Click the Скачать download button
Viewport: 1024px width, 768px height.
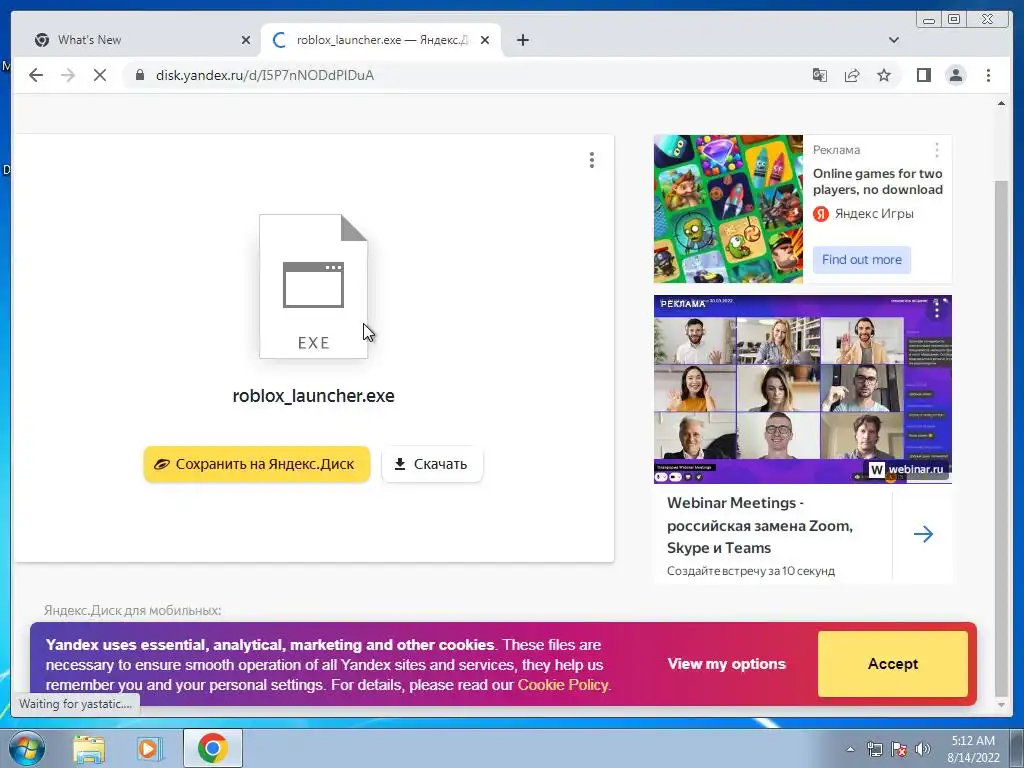pyautogui.click(x=432, y=464)
